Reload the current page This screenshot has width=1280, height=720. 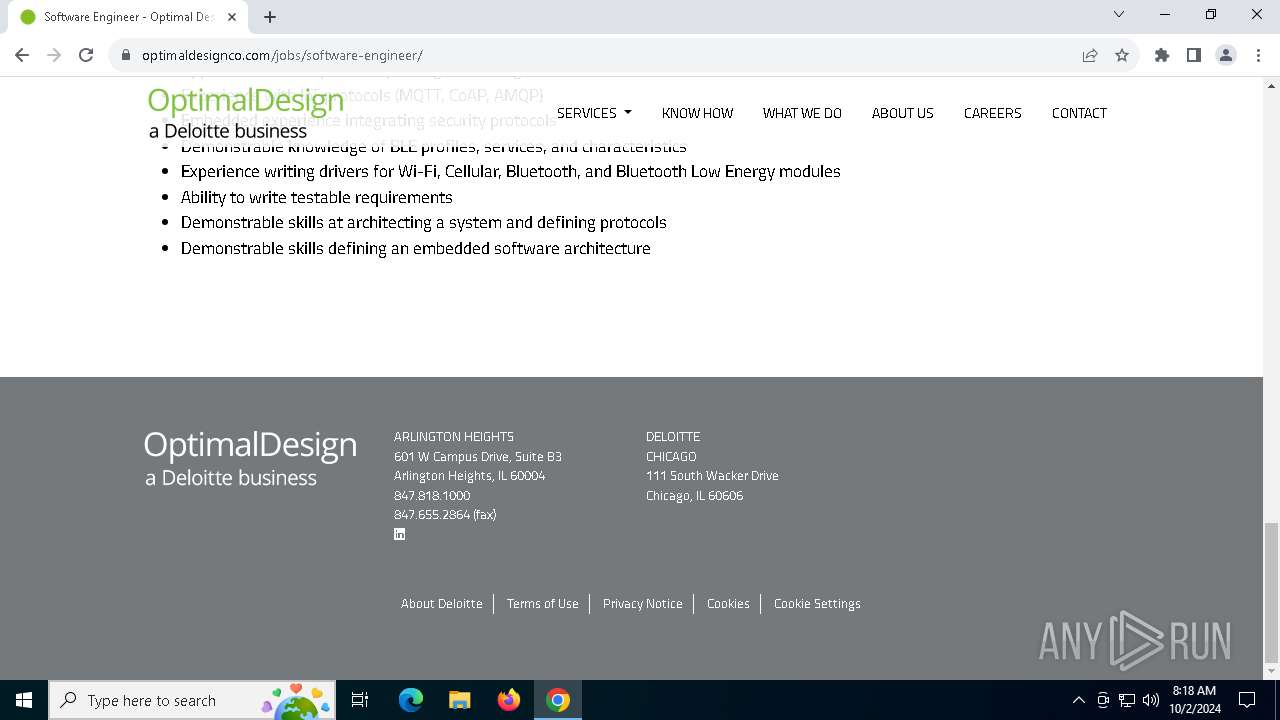point(86,55)
